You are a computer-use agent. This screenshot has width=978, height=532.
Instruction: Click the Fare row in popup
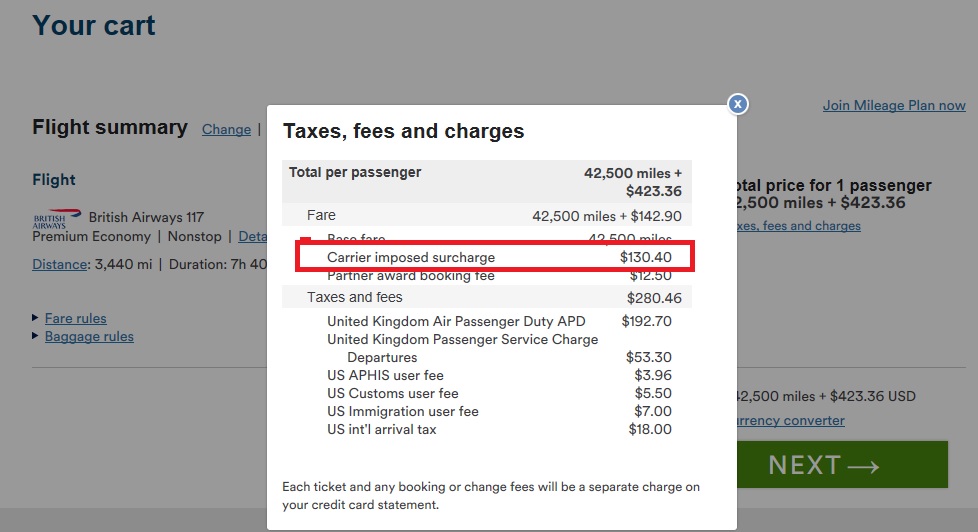487,215
